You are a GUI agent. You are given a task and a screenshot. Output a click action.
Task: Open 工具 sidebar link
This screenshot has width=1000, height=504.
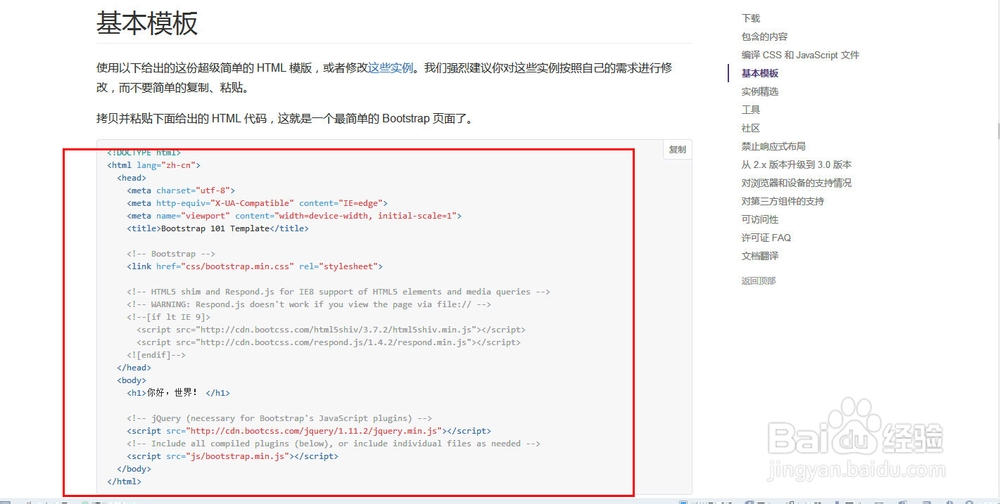click(x=751, y=110)
